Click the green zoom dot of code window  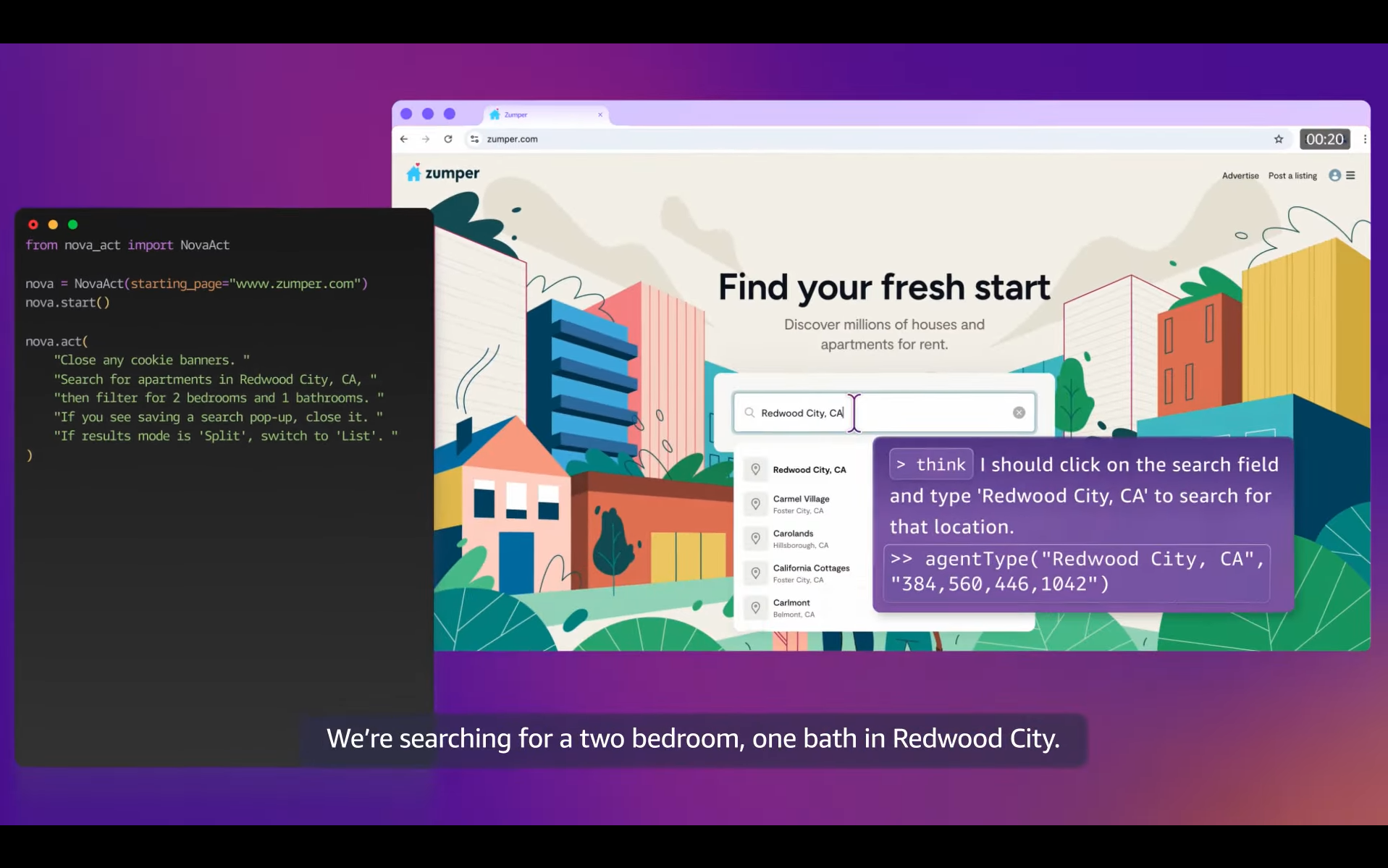(x=72, y=224)
